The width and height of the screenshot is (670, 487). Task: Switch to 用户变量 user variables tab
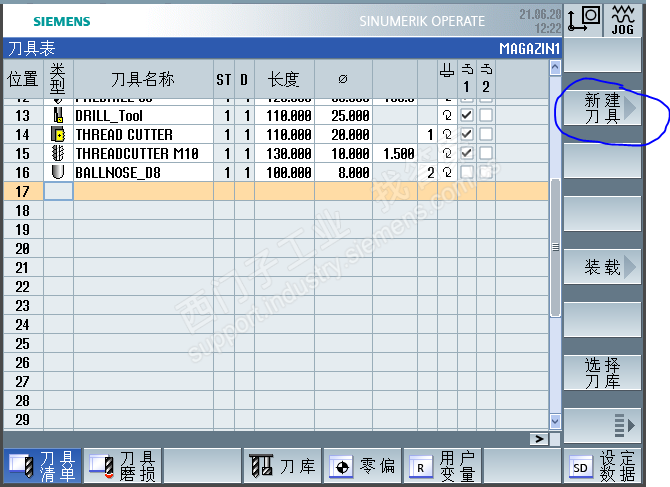pos(442,466)
